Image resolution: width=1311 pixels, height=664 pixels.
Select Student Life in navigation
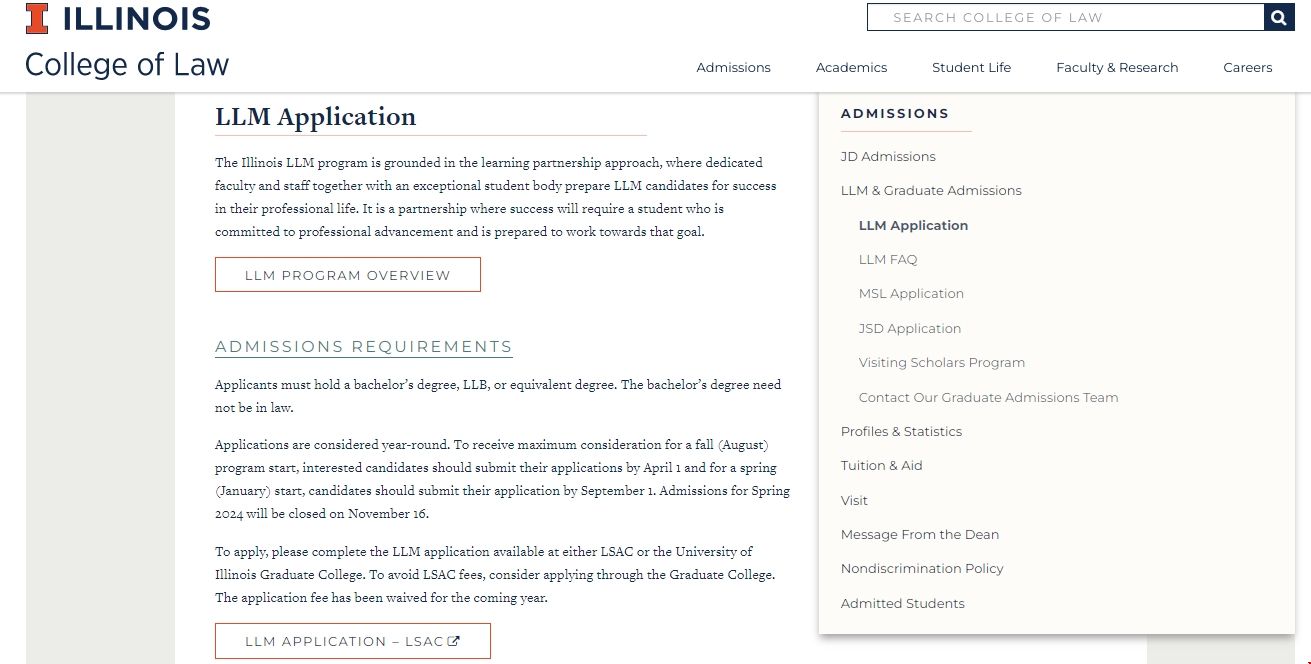[971, 67]
